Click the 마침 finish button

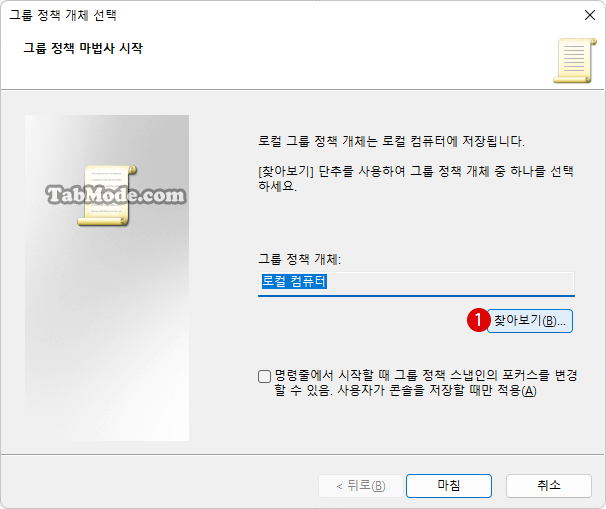click(x=449, y=485)
